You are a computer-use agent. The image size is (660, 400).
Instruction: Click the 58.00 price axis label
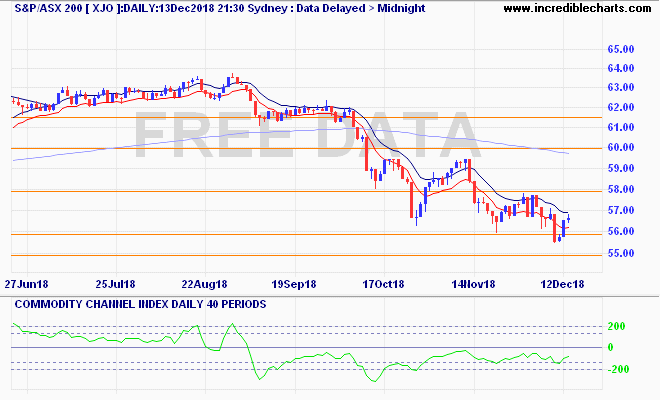(621, 189)
